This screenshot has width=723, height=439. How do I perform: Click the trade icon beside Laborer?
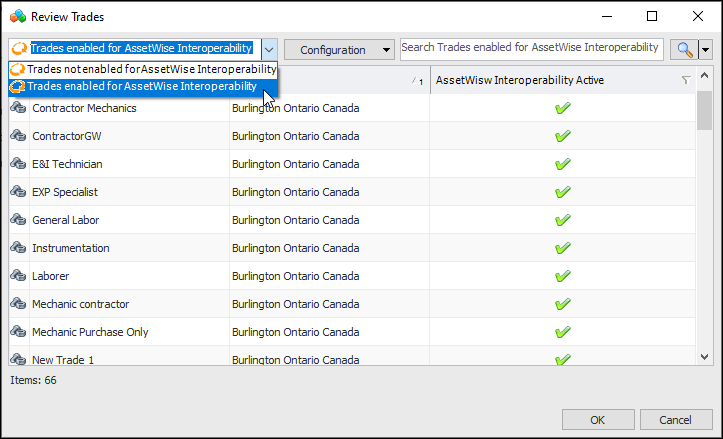tap(18, 276)
